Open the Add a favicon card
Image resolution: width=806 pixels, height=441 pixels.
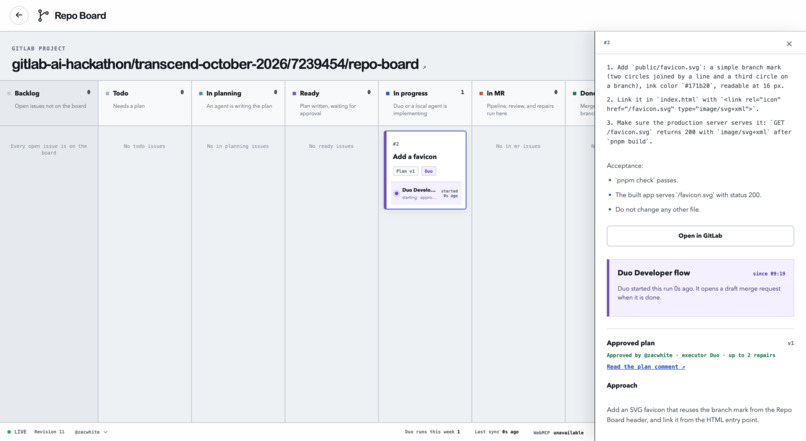click(425, 170)
